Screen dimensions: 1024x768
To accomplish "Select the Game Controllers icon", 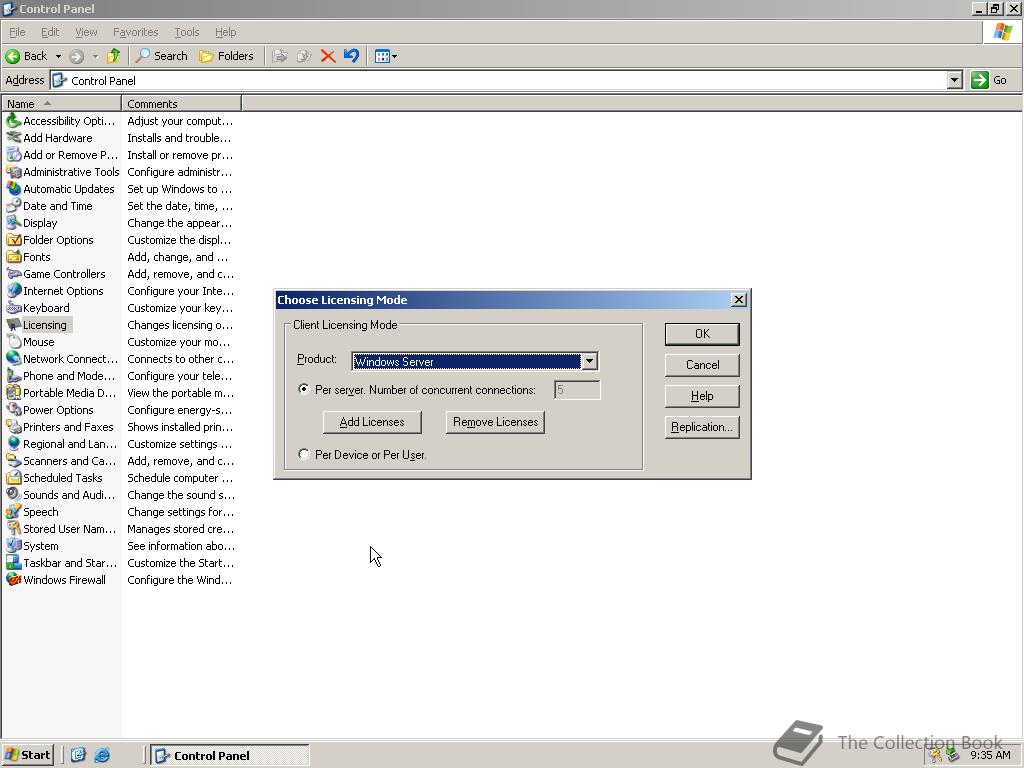I will coord(14,274).
